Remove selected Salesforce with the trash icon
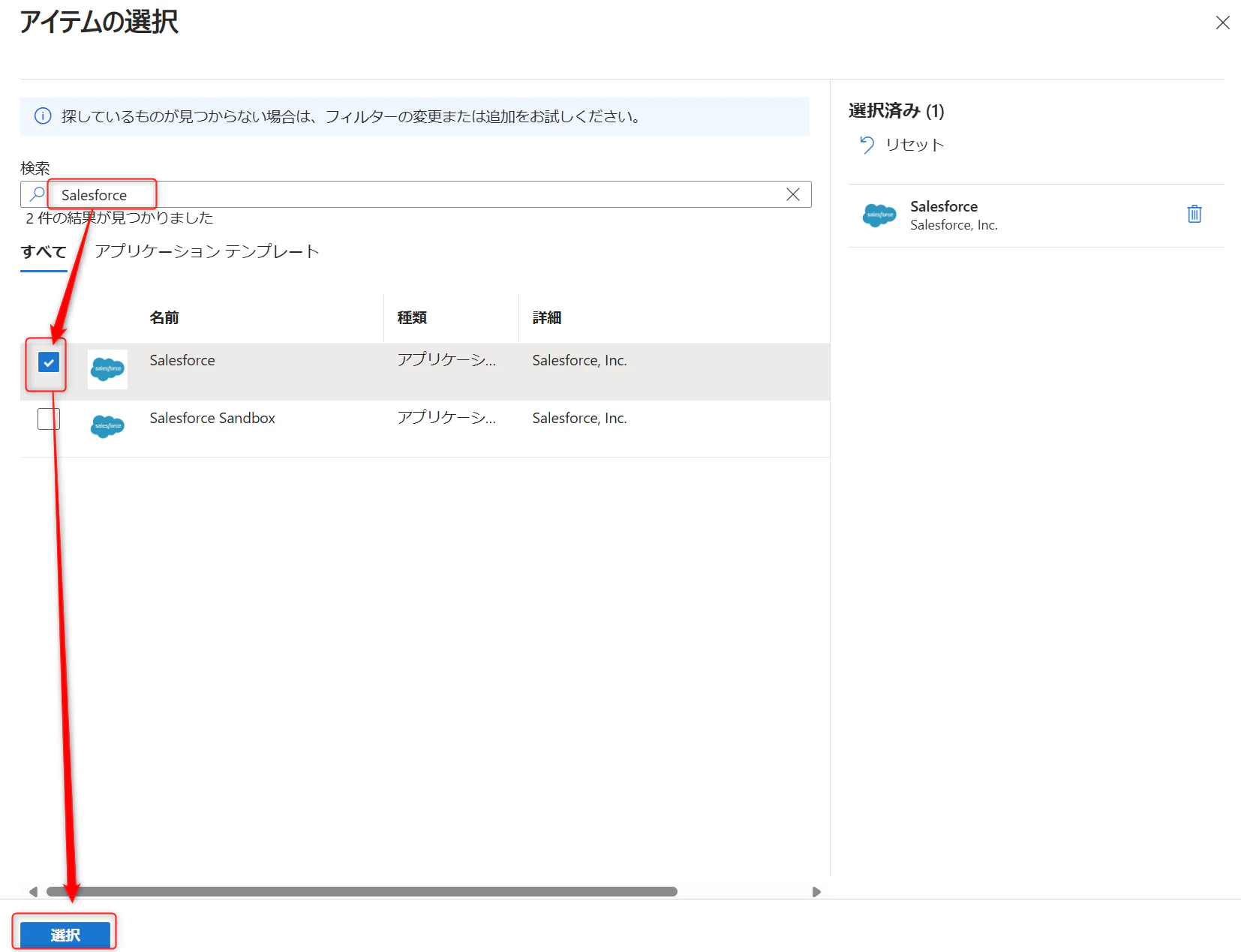 pos(1194,215)
